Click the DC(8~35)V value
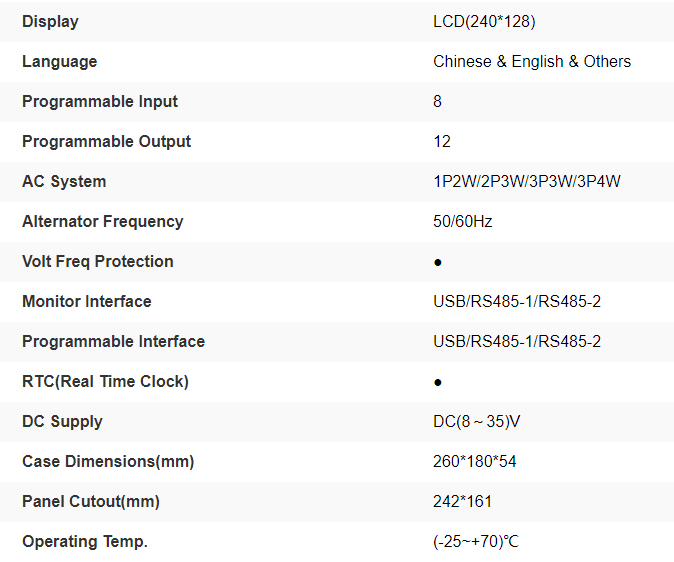Image resolution: width=674 pixels, height=562 pixels. (477, 421)
